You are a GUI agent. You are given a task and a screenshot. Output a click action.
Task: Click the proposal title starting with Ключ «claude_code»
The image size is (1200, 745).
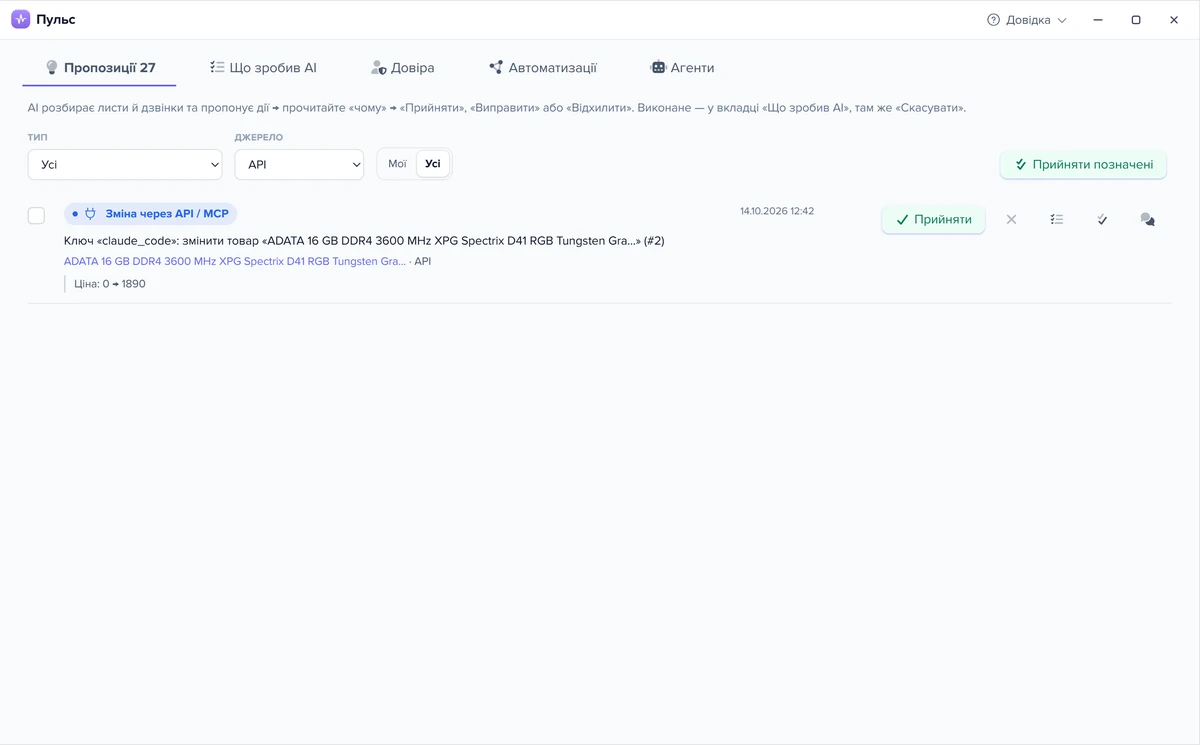tap(364, 241)
